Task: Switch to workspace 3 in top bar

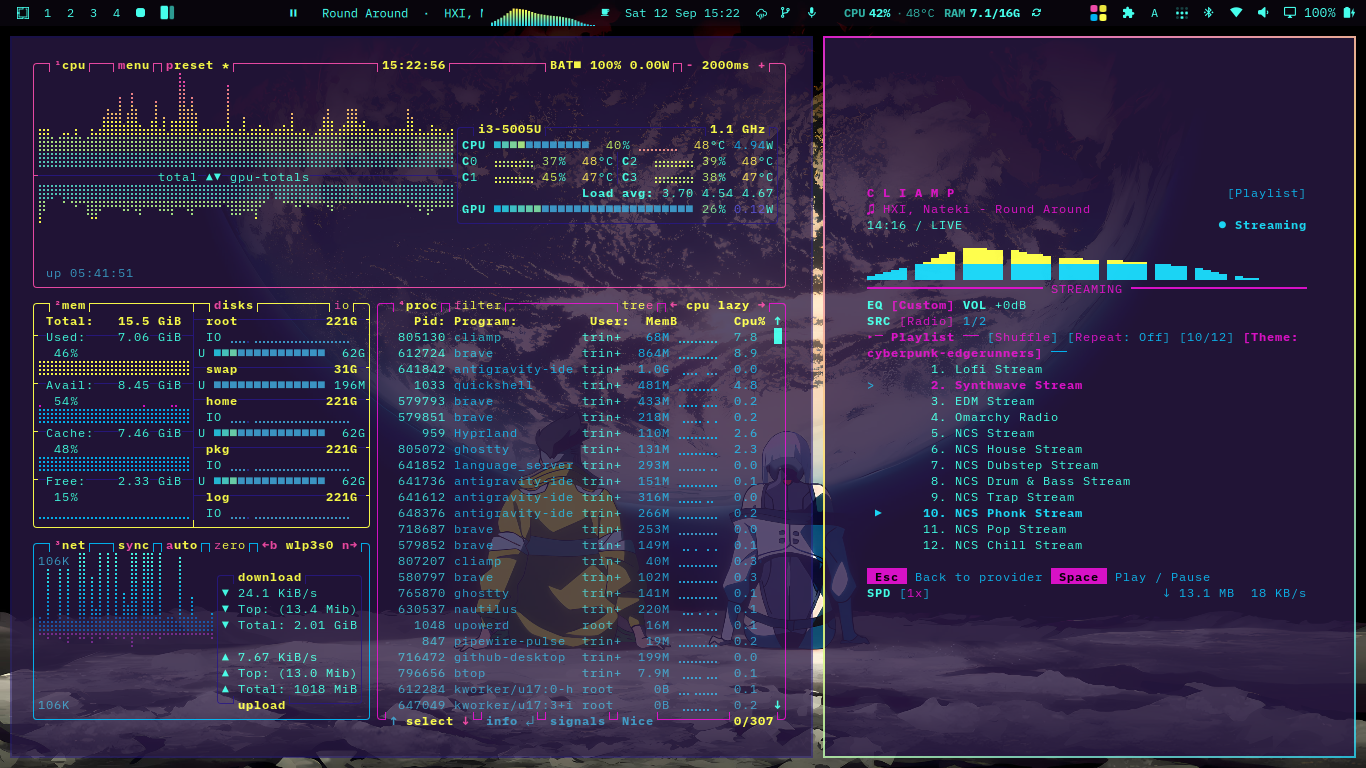Action: click(x=93, y=13)
